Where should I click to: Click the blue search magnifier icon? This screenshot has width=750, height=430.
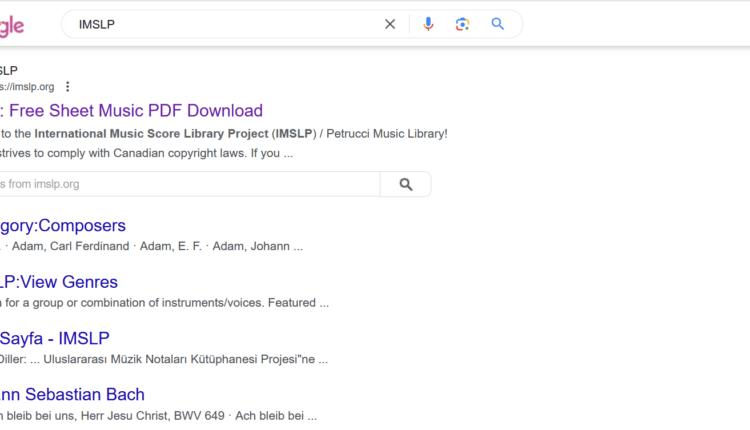[x=497, y=24]
